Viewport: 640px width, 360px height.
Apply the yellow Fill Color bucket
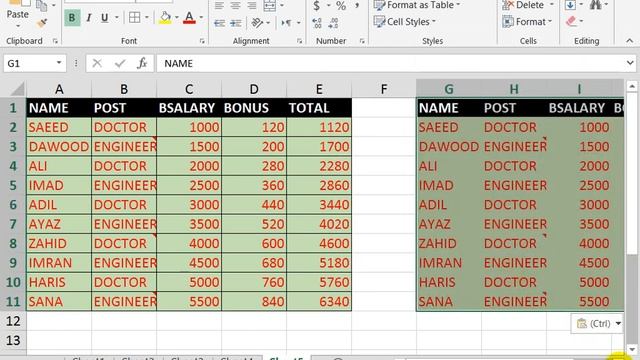click(x=165, y=18)
